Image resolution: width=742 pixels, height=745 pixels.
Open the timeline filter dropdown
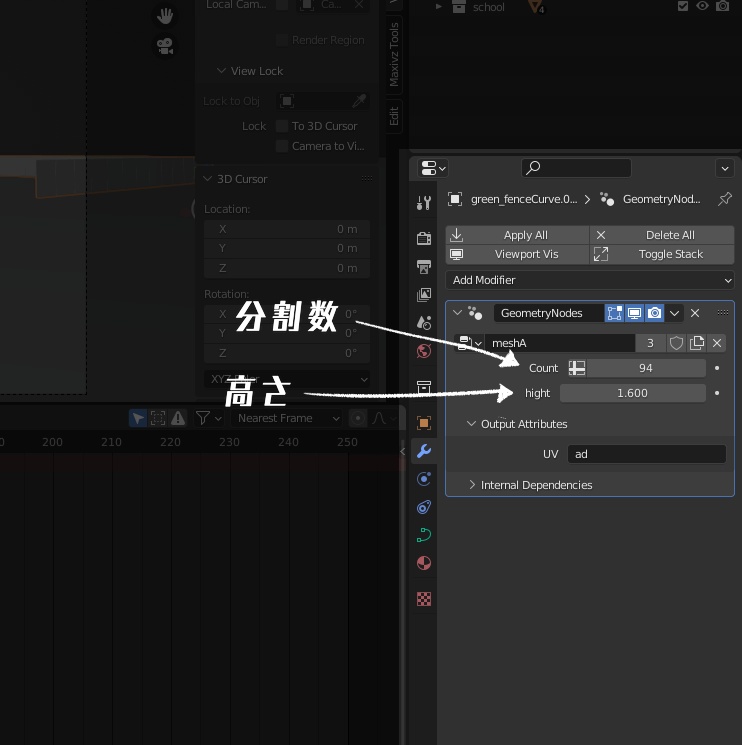point(209,418)
